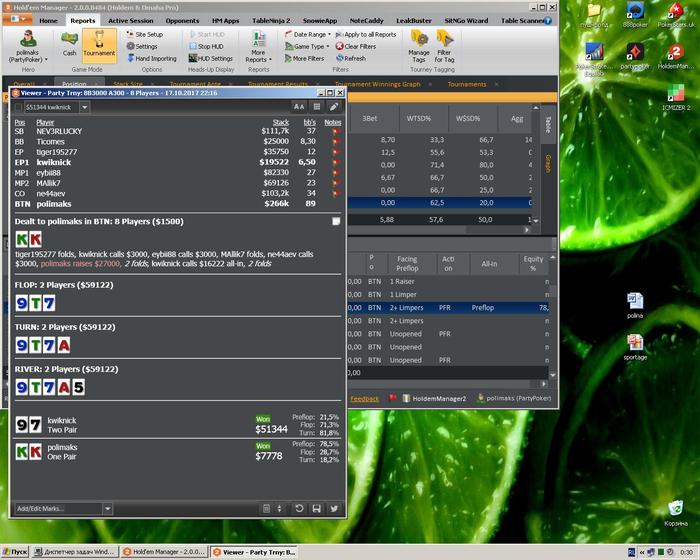Image resolution: width=700 pixels, height=560 pixels.
Task: Click the notes flag for NEV3RLUCKY
Action: coord(335,131)
